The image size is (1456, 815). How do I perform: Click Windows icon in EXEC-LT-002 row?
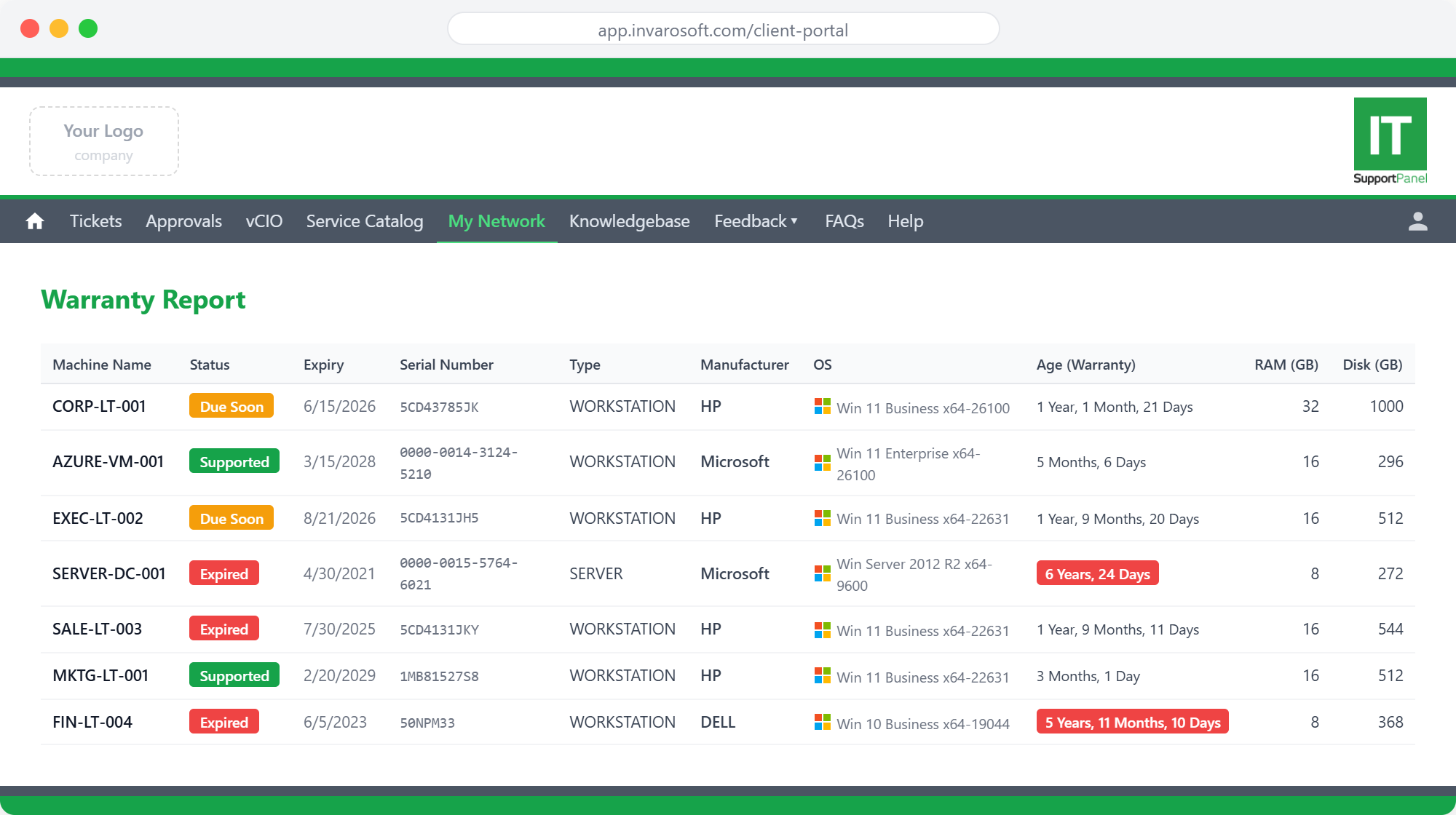(823, 518)
